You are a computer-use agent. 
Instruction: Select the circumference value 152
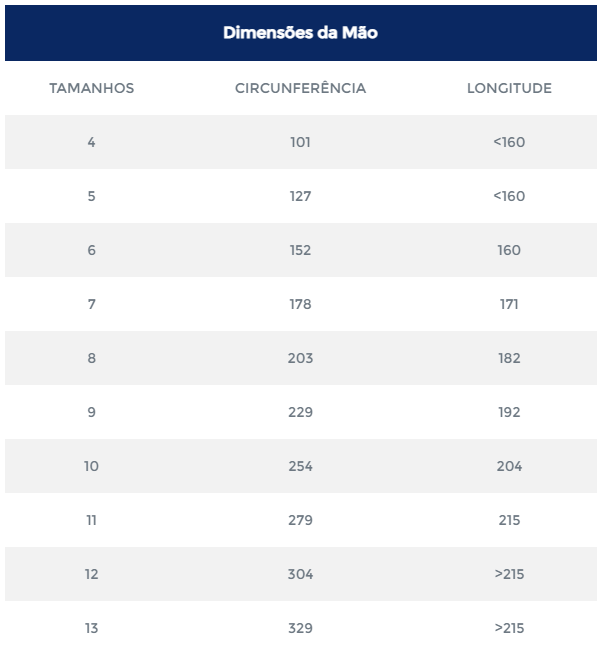click(300, 250)
